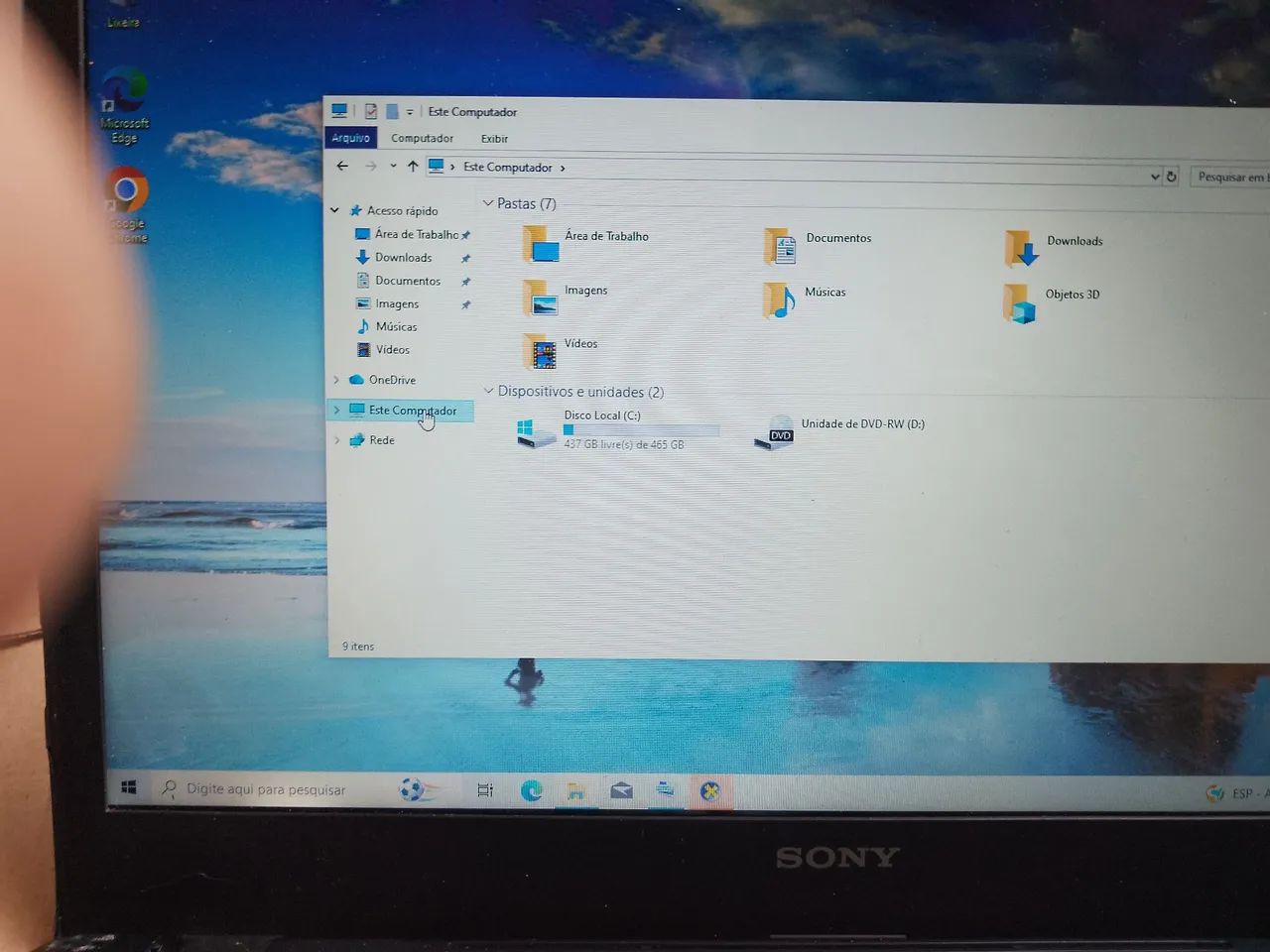Click File Explorer taskbar icon
This screenshot has width=1270, height=952.
point(575,790)
